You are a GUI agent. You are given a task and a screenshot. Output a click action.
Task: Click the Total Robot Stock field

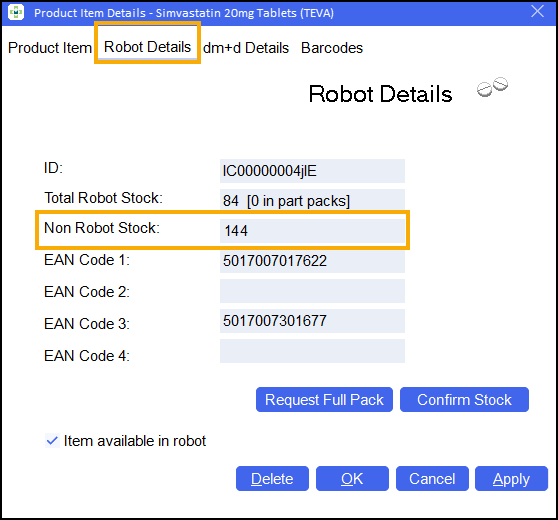[x=312, y=200]
